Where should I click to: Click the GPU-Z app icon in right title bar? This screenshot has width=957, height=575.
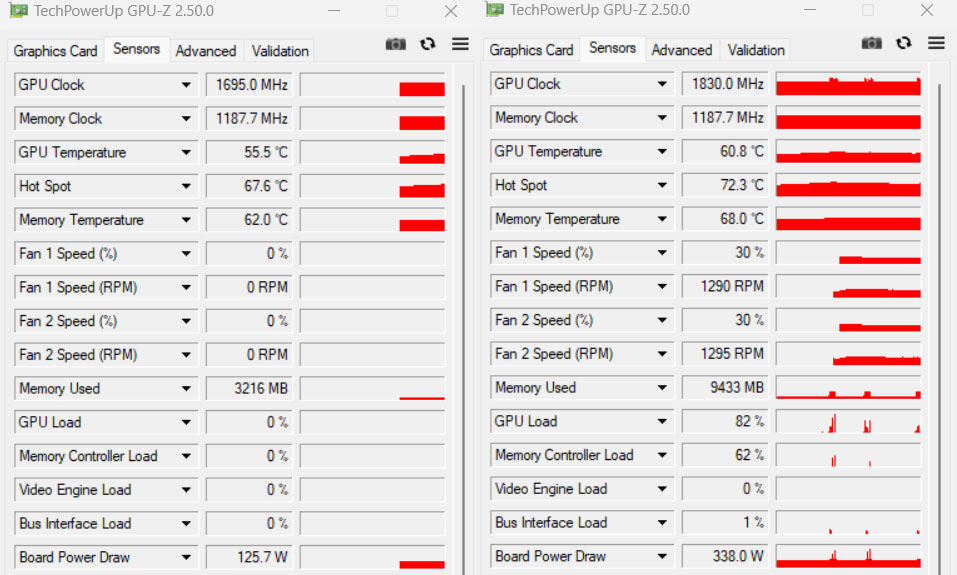click(x=494, y=10)
